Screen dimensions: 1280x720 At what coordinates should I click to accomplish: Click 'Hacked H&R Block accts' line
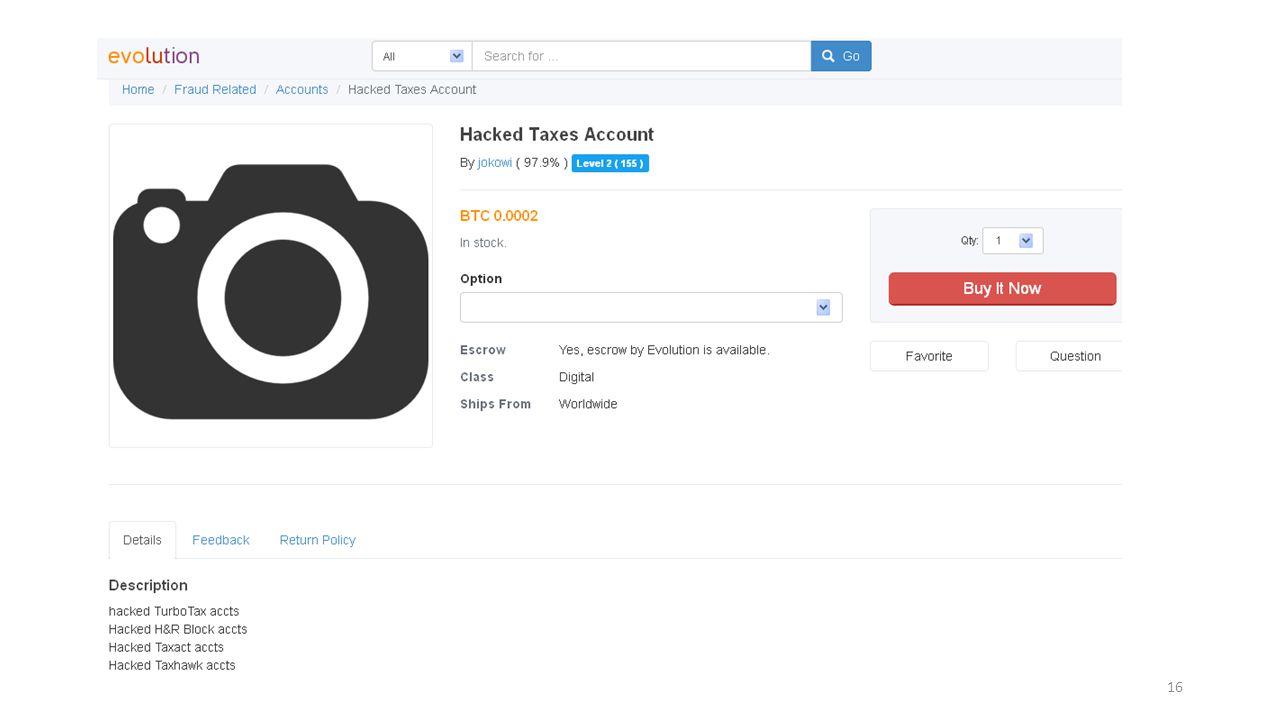[x=178, y=629]
